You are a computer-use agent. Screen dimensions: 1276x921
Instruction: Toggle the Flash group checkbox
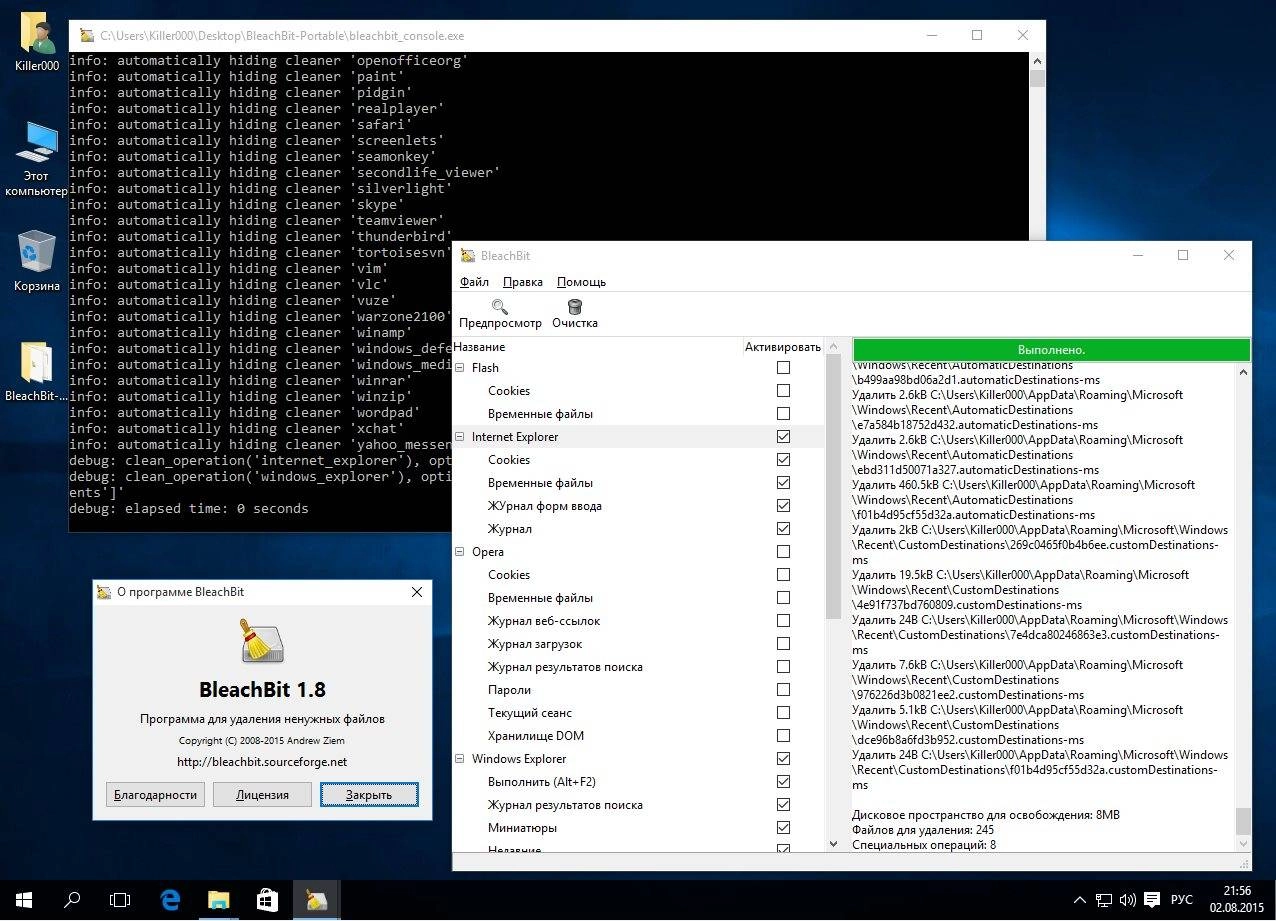783,368
